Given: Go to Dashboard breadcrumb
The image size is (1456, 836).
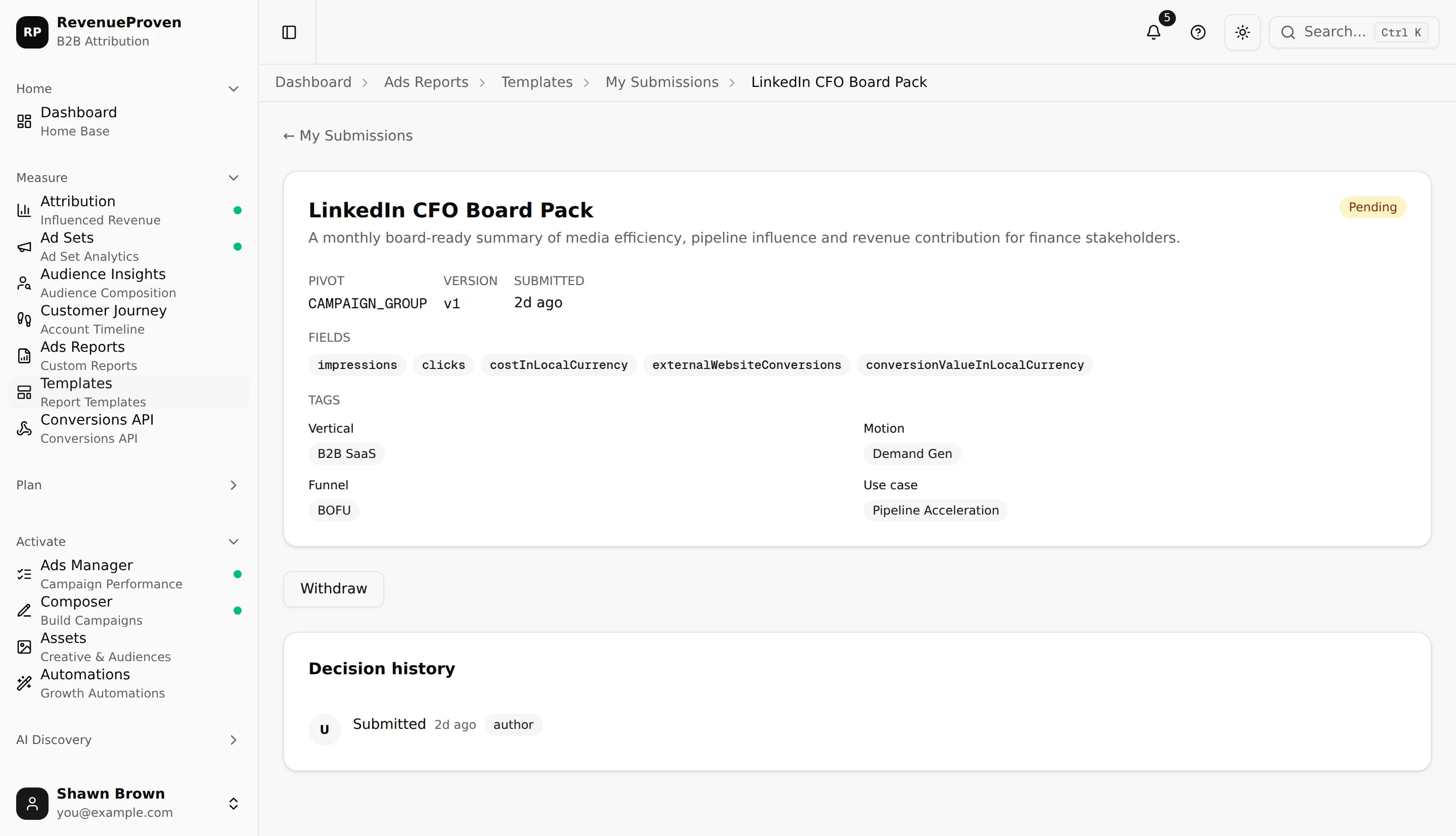Looking at the screenshot, I should pyautogui.click(x=313, y=82).
